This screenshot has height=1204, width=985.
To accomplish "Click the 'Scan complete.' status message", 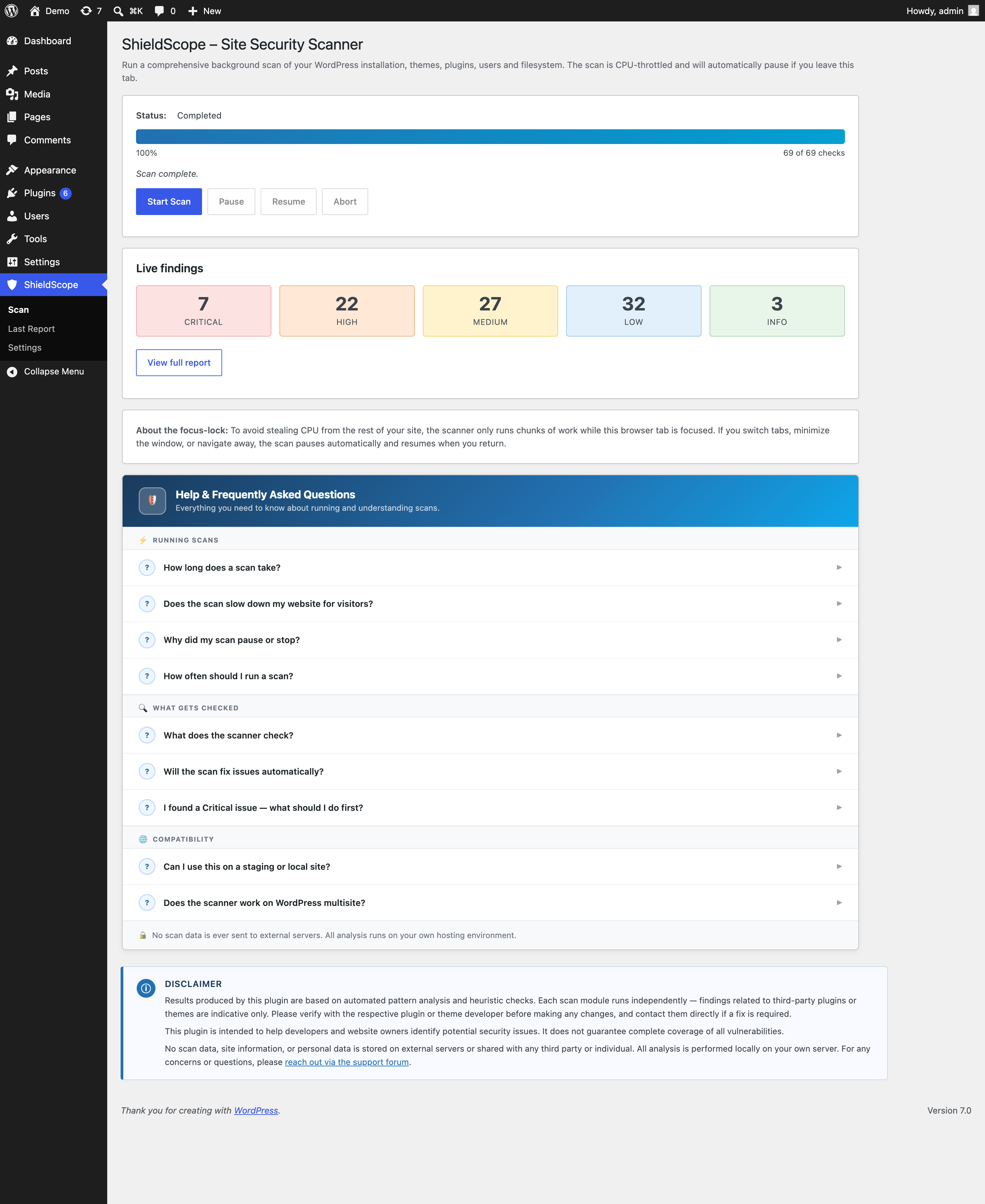I will click(x=168, y=174).
